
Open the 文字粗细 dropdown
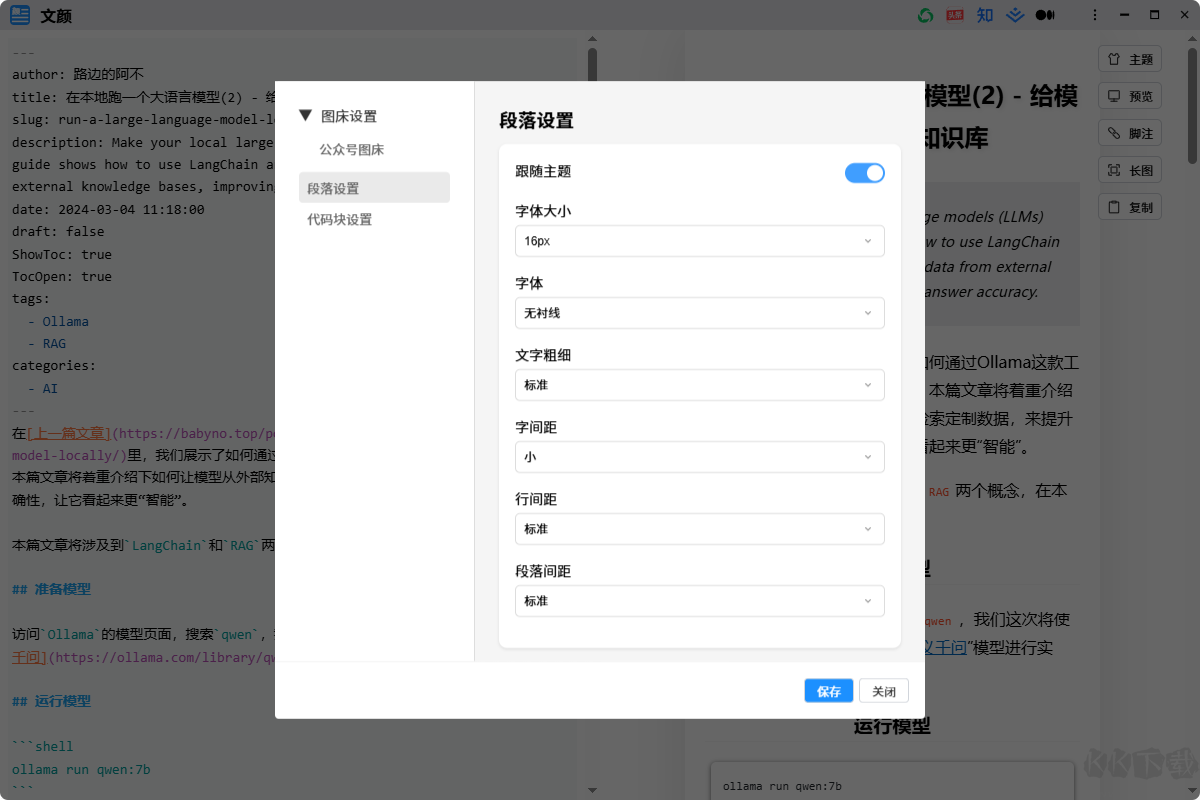click(700, 385)
